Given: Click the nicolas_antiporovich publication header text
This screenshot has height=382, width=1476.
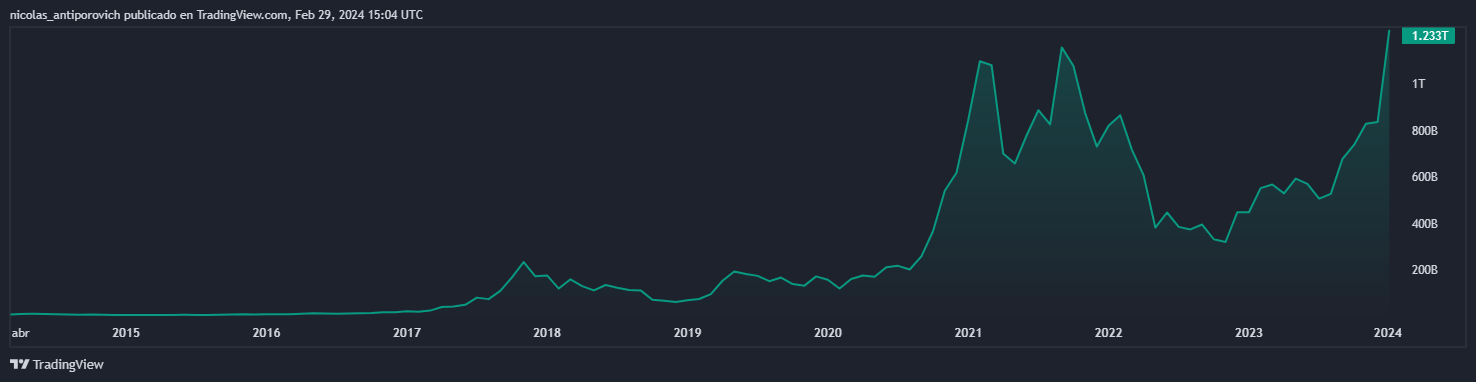Looking at the screenshot, I should tap(216, 15).
